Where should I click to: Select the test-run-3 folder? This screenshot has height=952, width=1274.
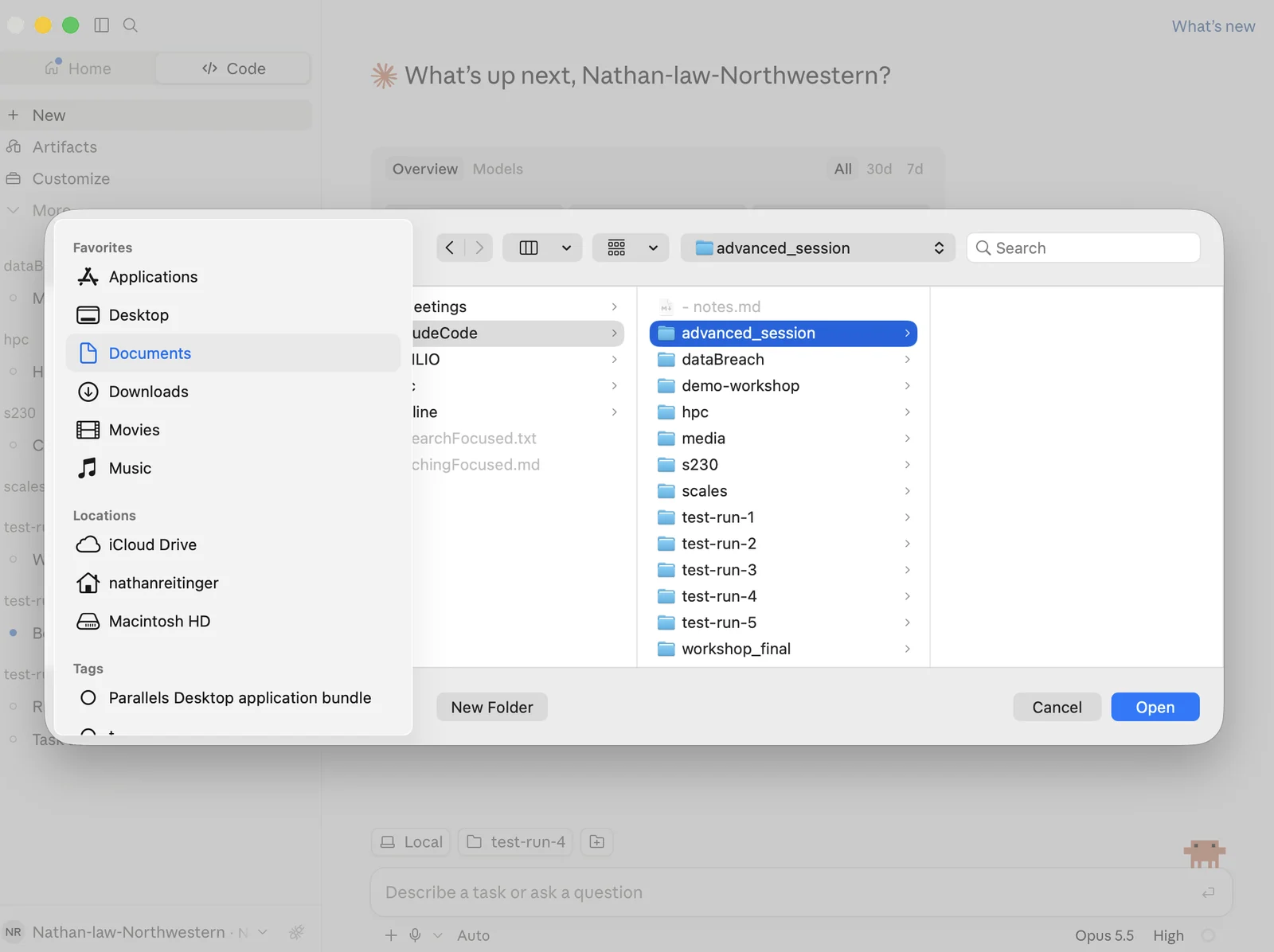click(784, 570)
